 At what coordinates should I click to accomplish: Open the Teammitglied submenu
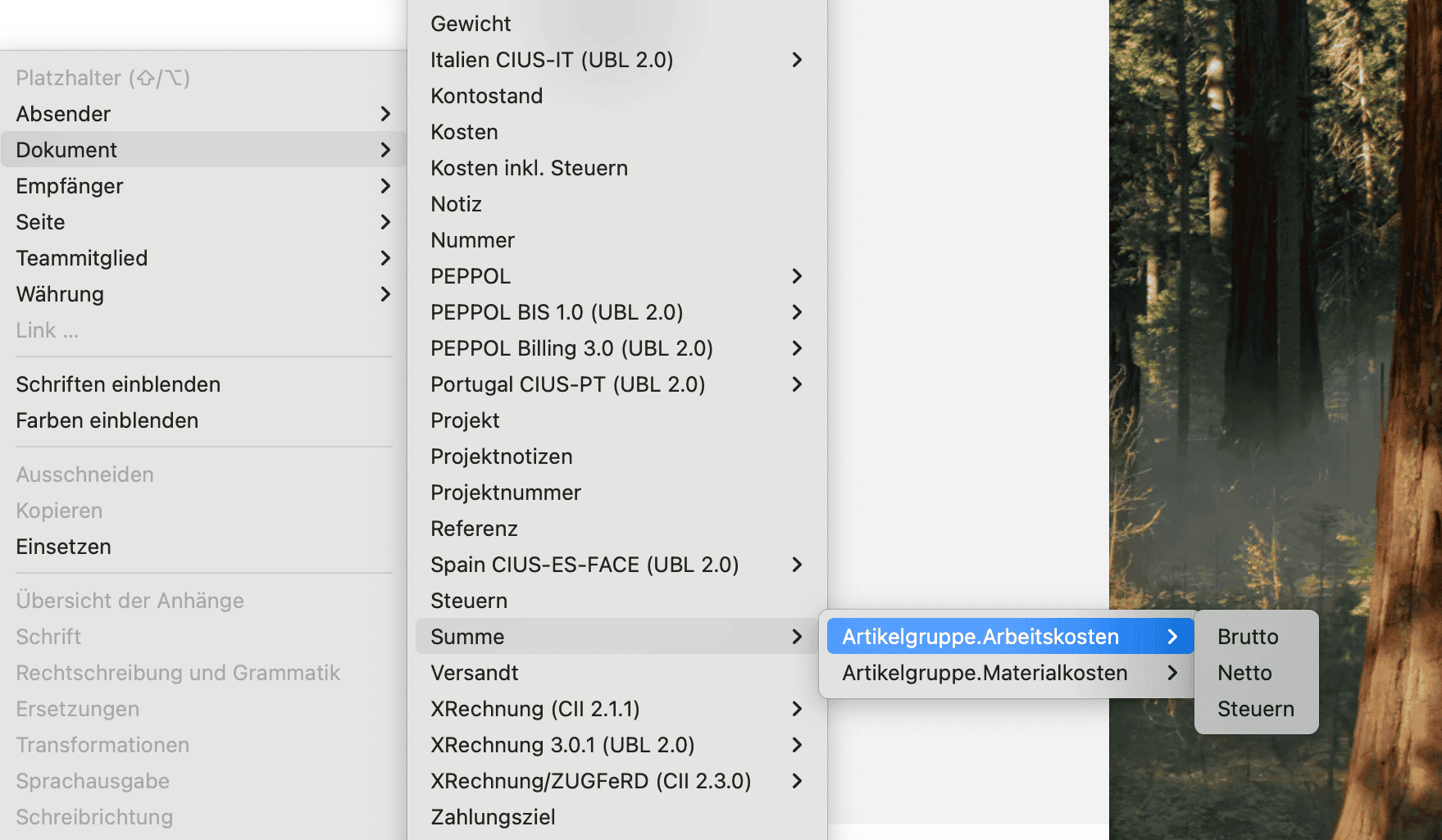(203, 258)
